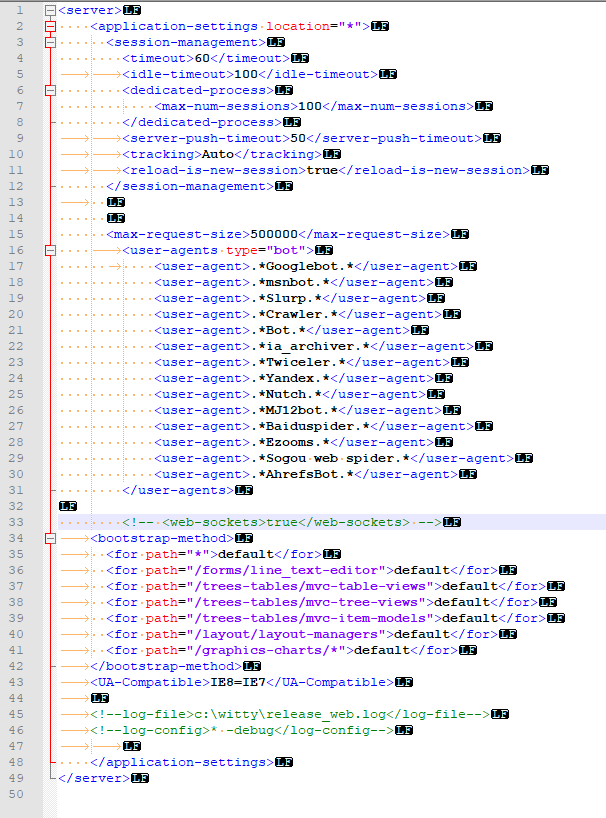Click the AhrefsBot user-agent pattern
The height and width of the screenshot is (818, 606).
(x=302, y=474)
